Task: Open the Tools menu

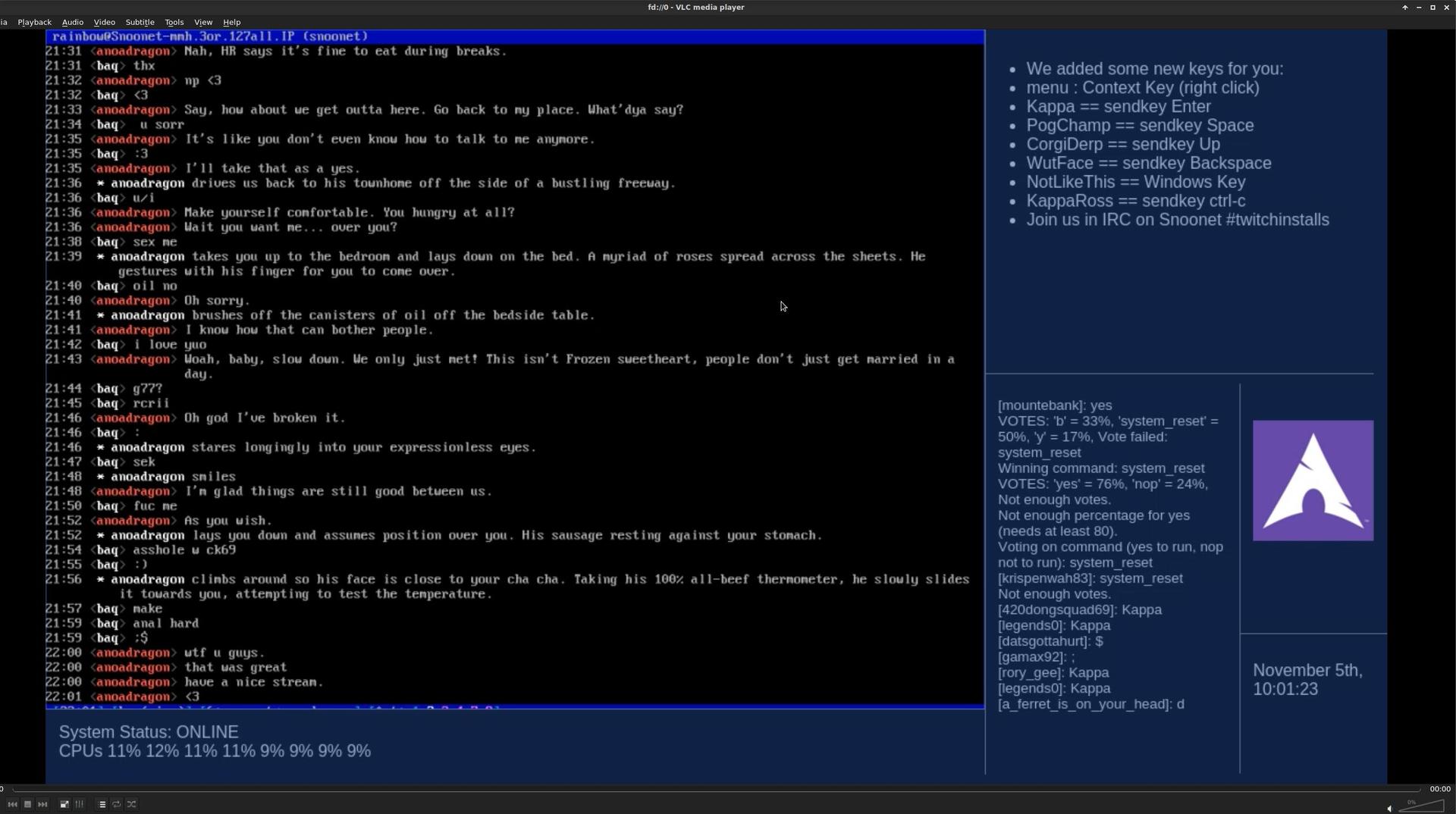Action: [x=174, y=22]
